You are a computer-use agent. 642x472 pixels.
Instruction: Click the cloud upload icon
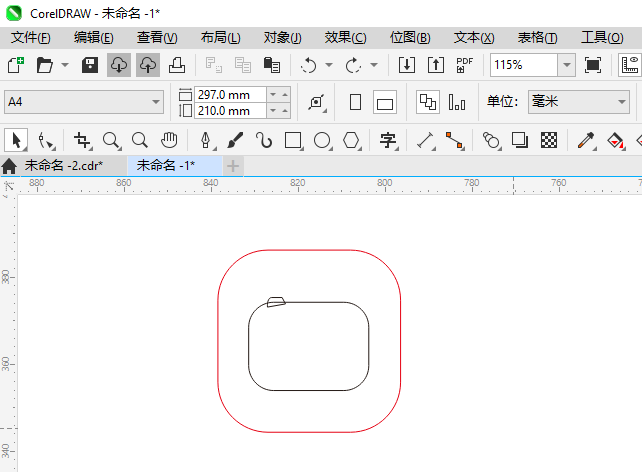click(148, 65)
